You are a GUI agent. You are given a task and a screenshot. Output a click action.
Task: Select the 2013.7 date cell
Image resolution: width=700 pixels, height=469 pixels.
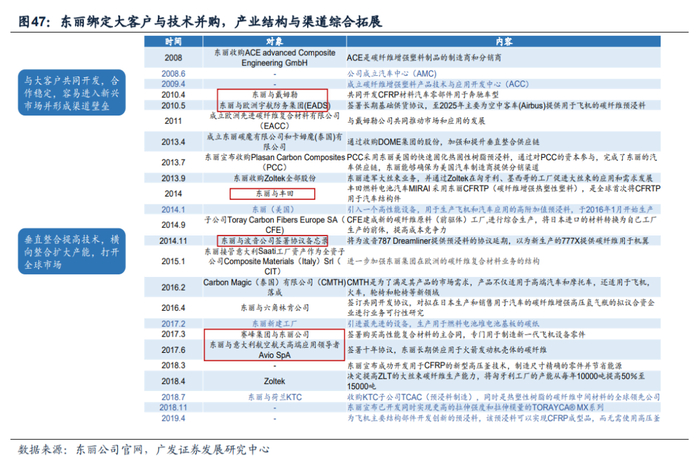pyautogui.click(x=173, y=162)
